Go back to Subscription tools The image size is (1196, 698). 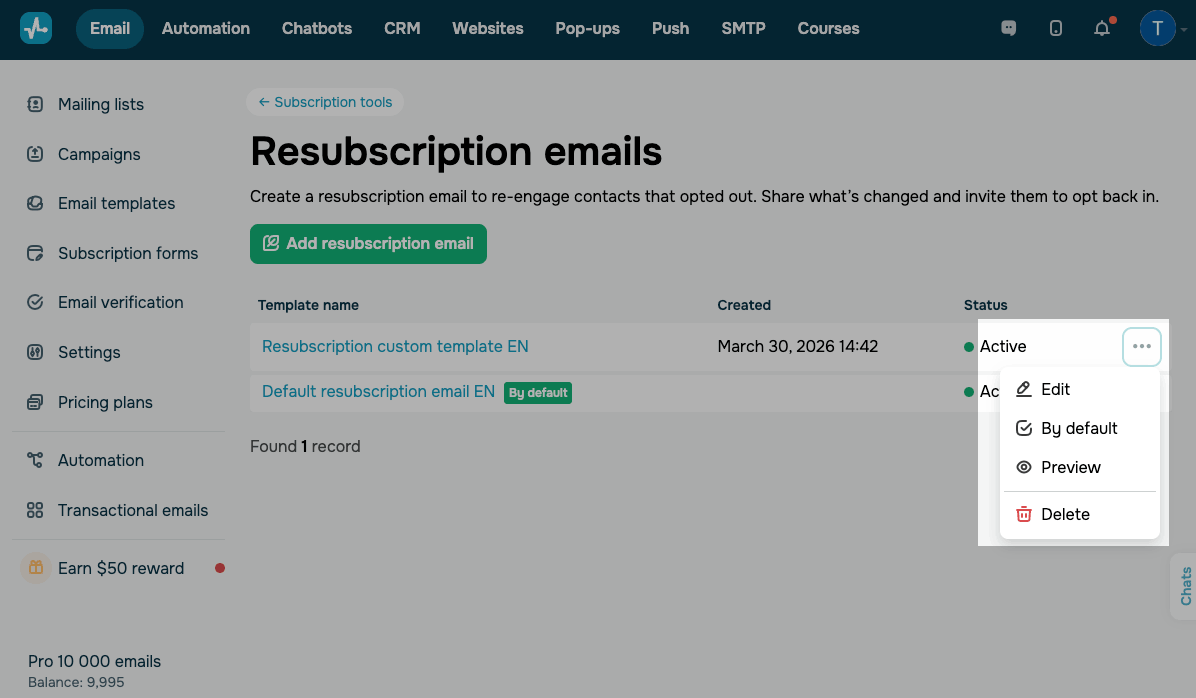tap(325, 102)
